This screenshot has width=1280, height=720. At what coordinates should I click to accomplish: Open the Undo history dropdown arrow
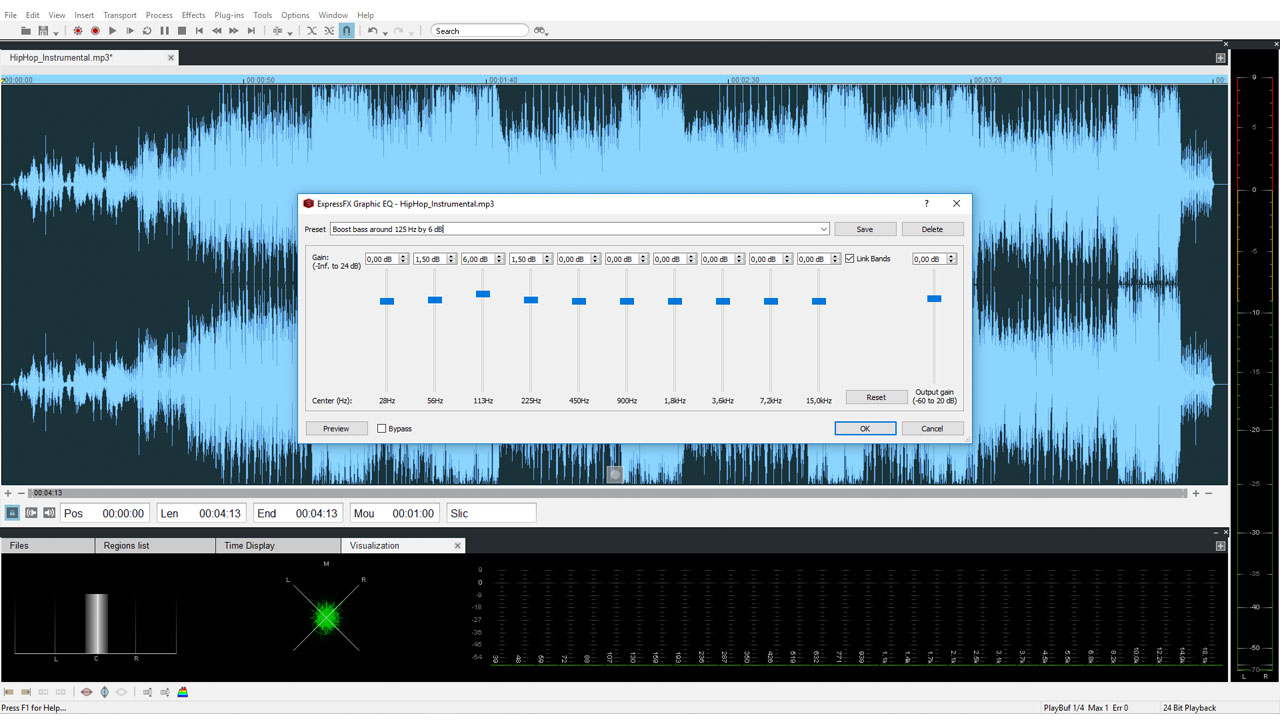[383, 33]
